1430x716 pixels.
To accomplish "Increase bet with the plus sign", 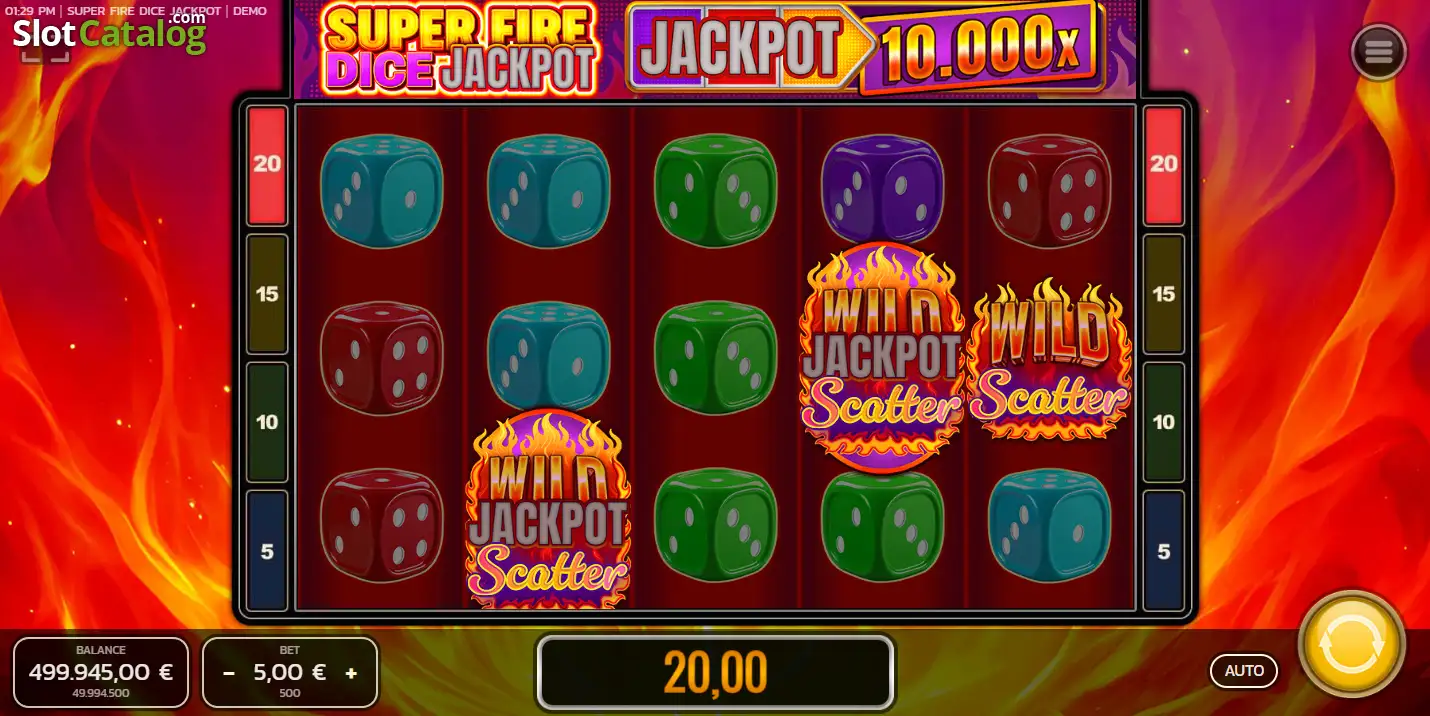I will pyautogui.click(x=351, y=673).
